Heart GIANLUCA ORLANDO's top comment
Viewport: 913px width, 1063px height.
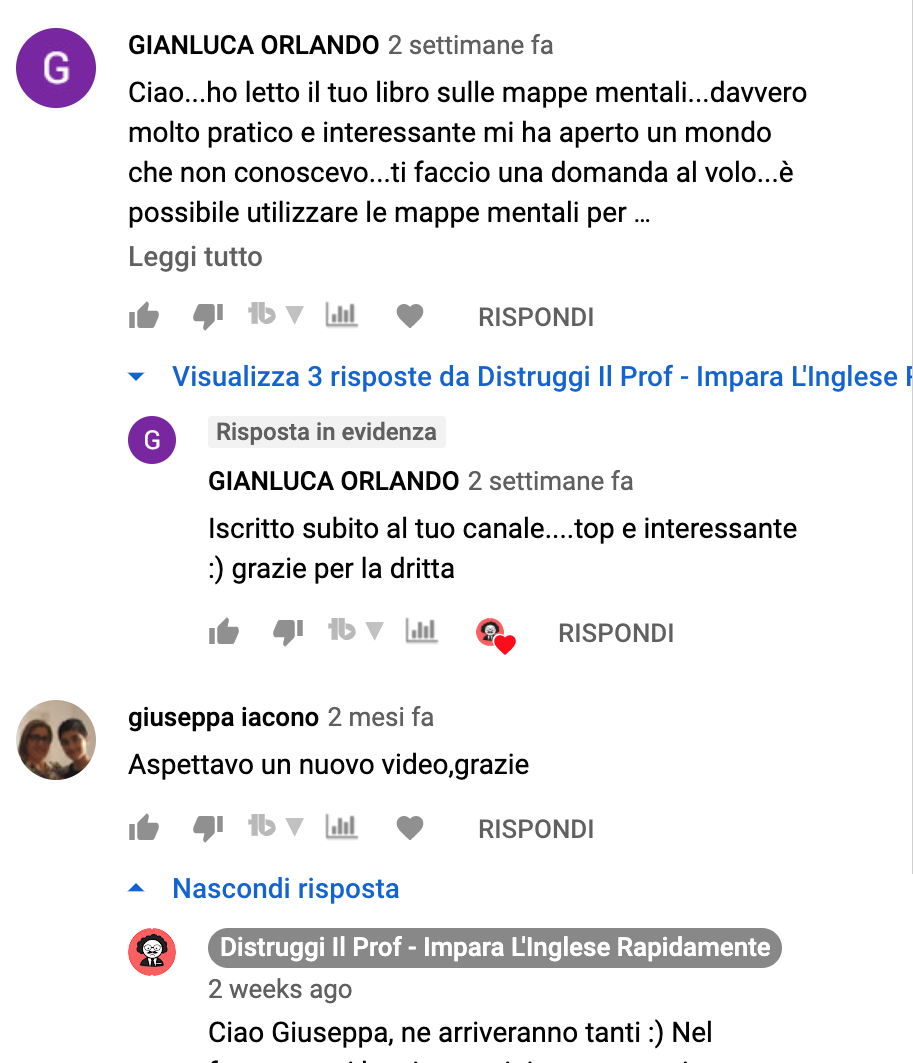(x=410, y=316)
